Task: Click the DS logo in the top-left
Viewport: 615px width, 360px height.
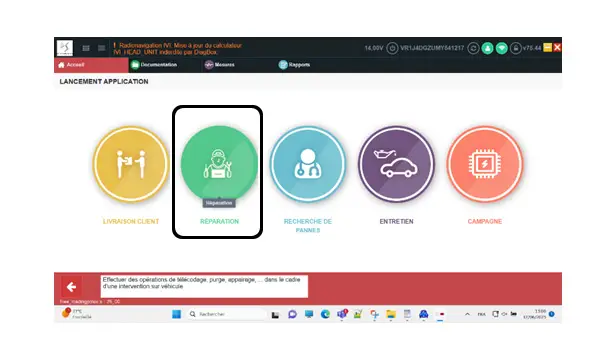Action: tap(65, 48)
